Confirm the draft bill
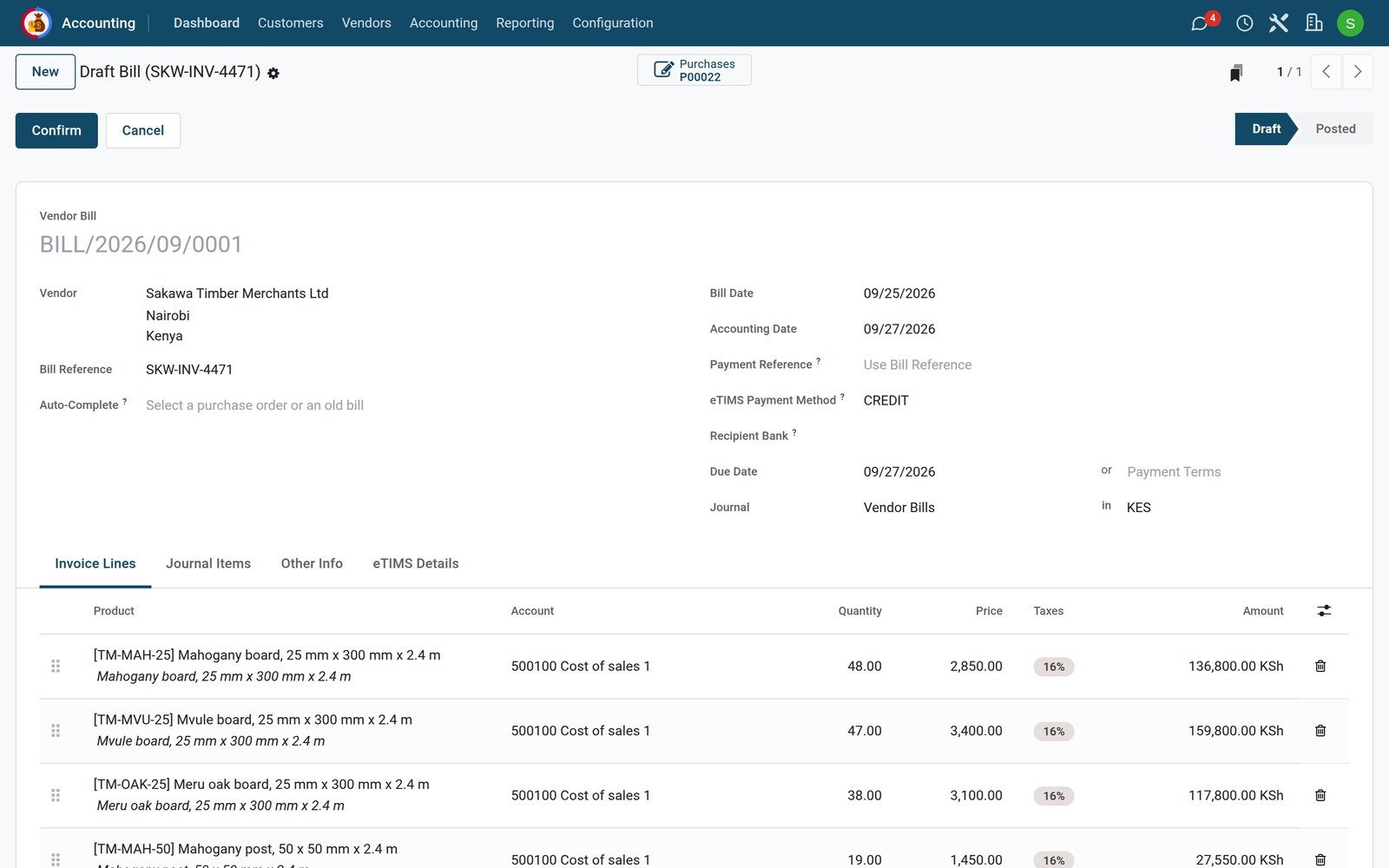Viewport: 1389px width, 868px height. 56,130
